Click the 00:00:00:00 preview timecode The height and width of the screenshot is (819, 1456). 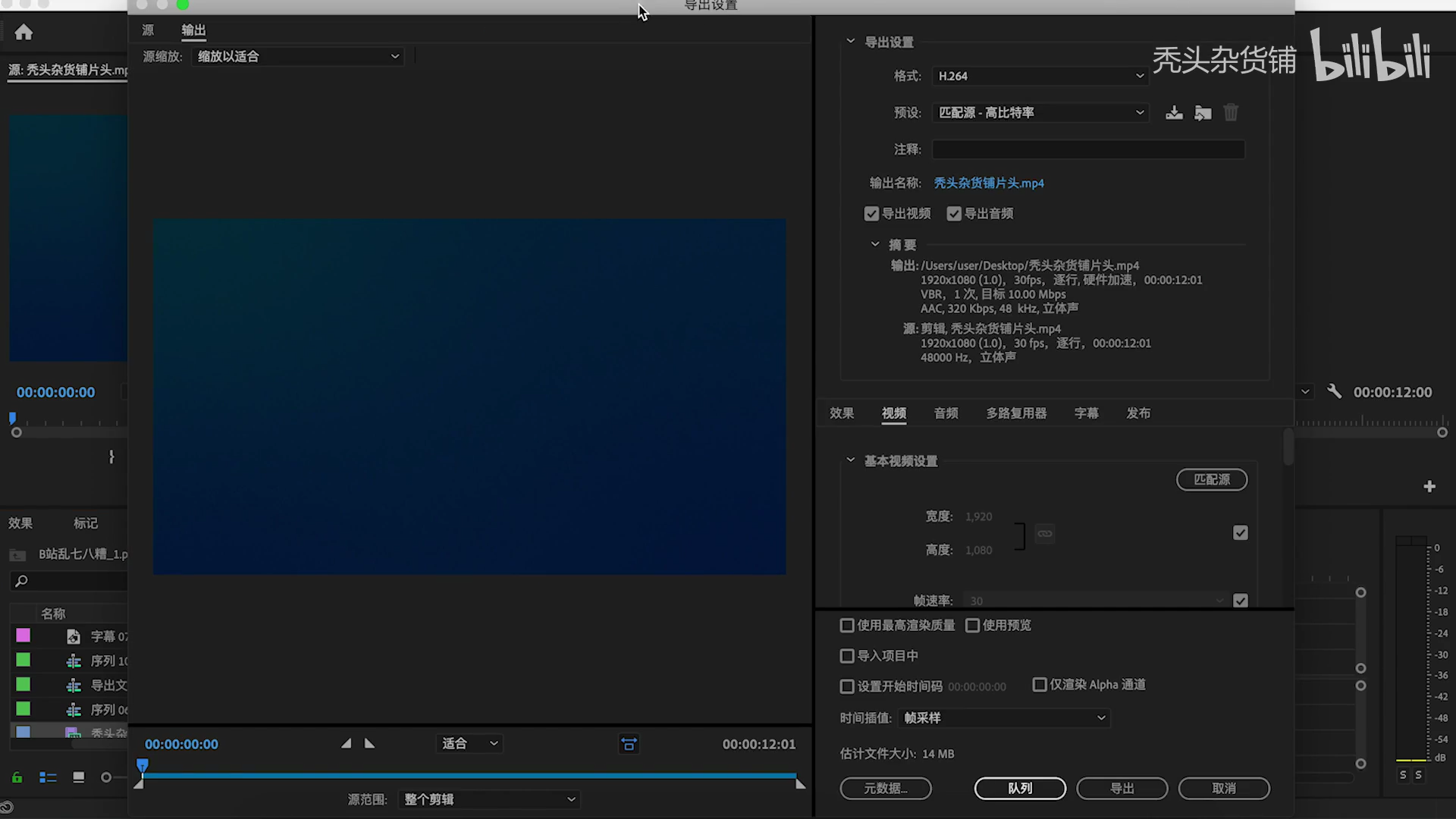[181, 744]
